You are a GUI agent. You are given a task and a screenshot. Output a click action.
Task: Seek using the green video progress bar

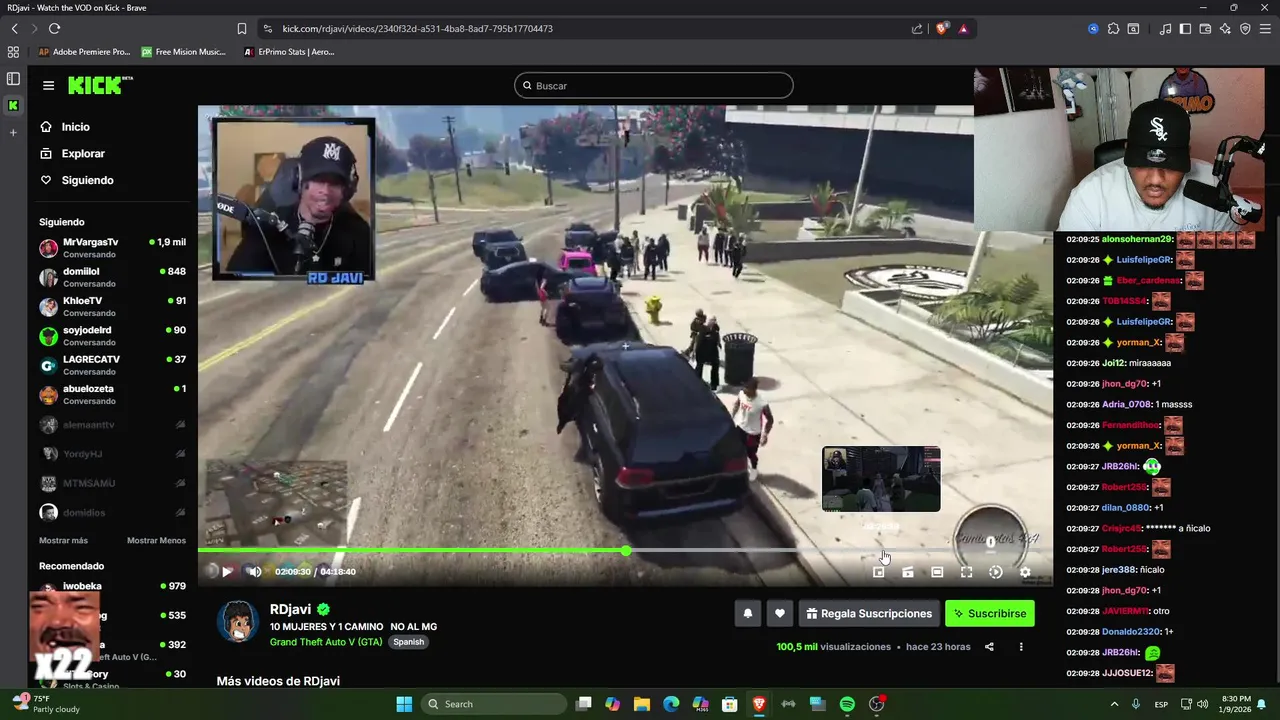pos(625,551)
